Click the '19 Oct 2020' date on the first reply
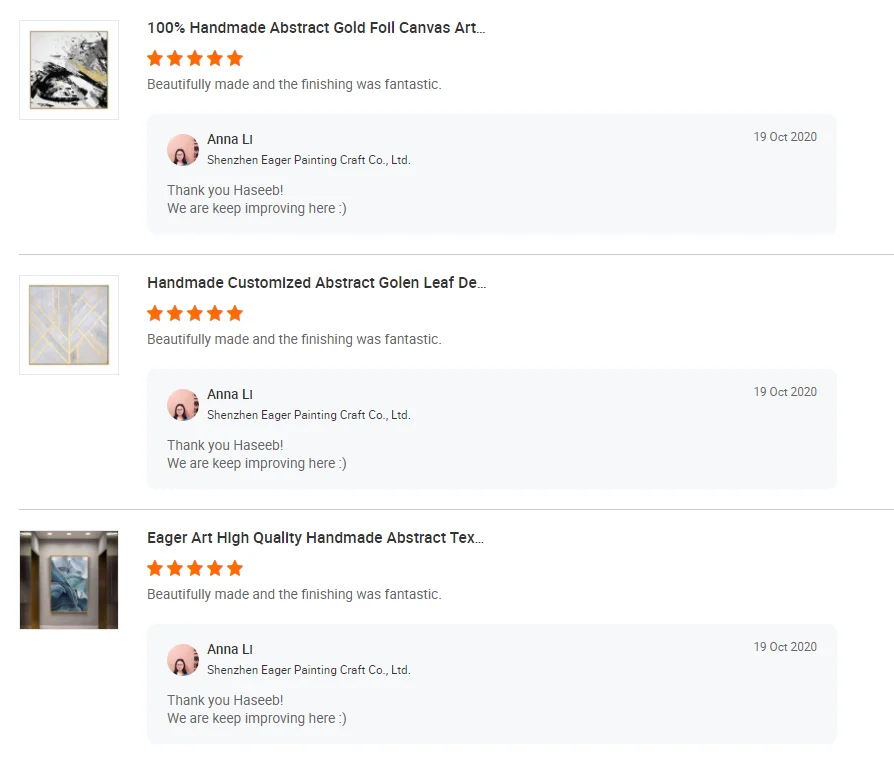This screenshot has width=894, height=758. click(x=785, y=137)
